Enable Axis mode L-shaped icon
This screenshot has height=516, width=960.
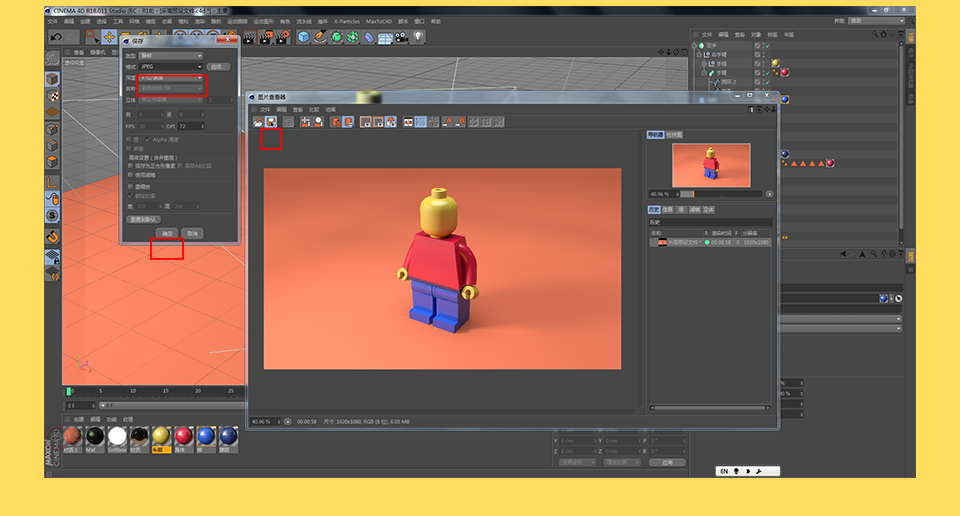coord(53,182)
